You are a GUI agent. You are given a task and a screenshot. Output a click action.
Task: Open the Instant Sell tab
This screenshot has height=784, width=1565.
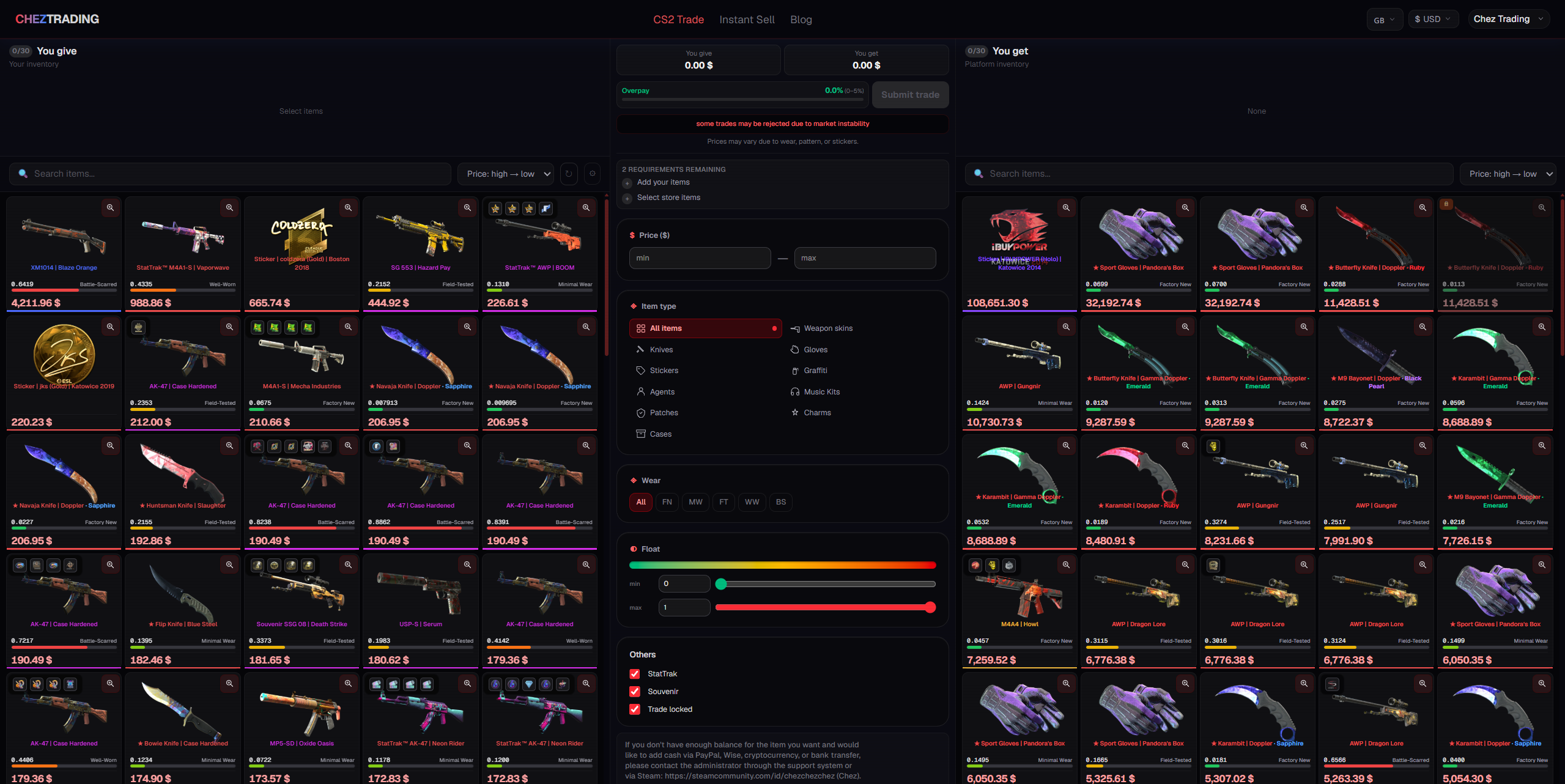click(x=747, y=20)
